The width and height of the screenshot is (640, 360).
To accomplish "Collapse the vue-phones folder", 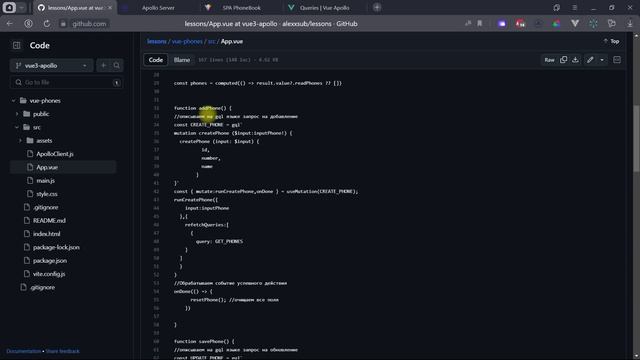I will pyautogui.click(x=13, y=100).
